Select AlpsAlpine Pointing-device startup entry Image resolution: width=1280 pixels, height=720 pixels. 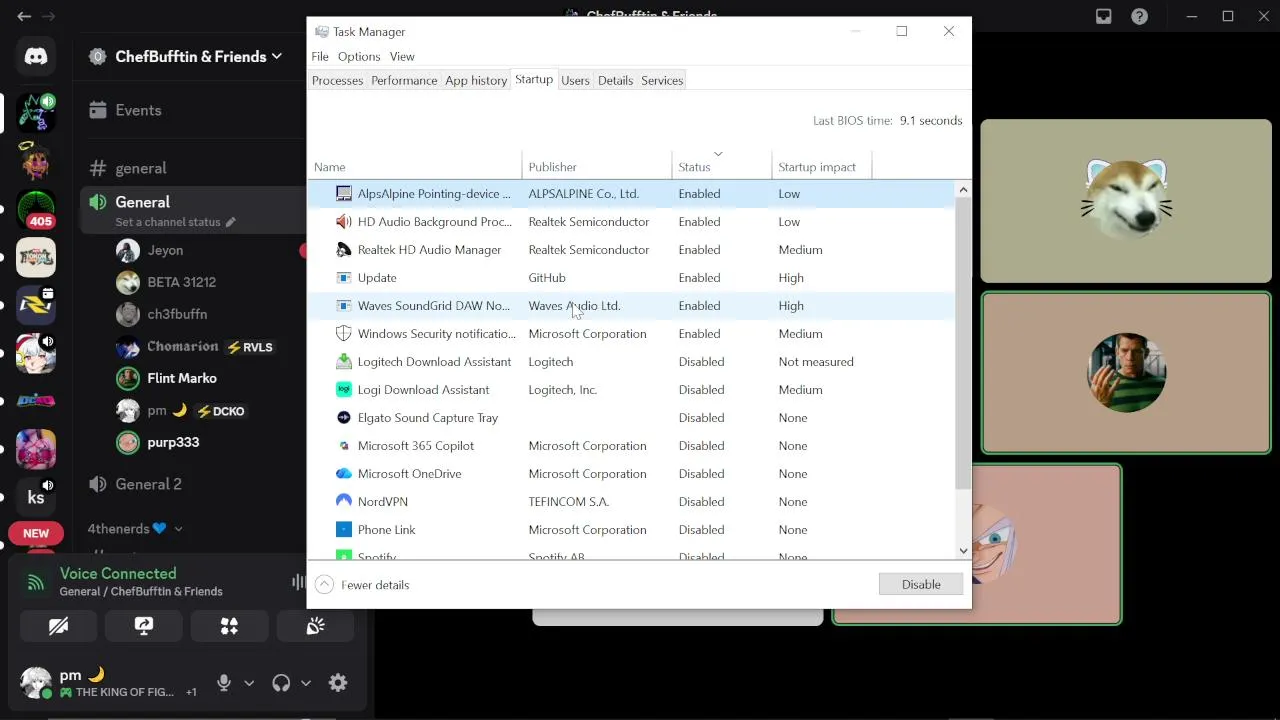point(631,194)
